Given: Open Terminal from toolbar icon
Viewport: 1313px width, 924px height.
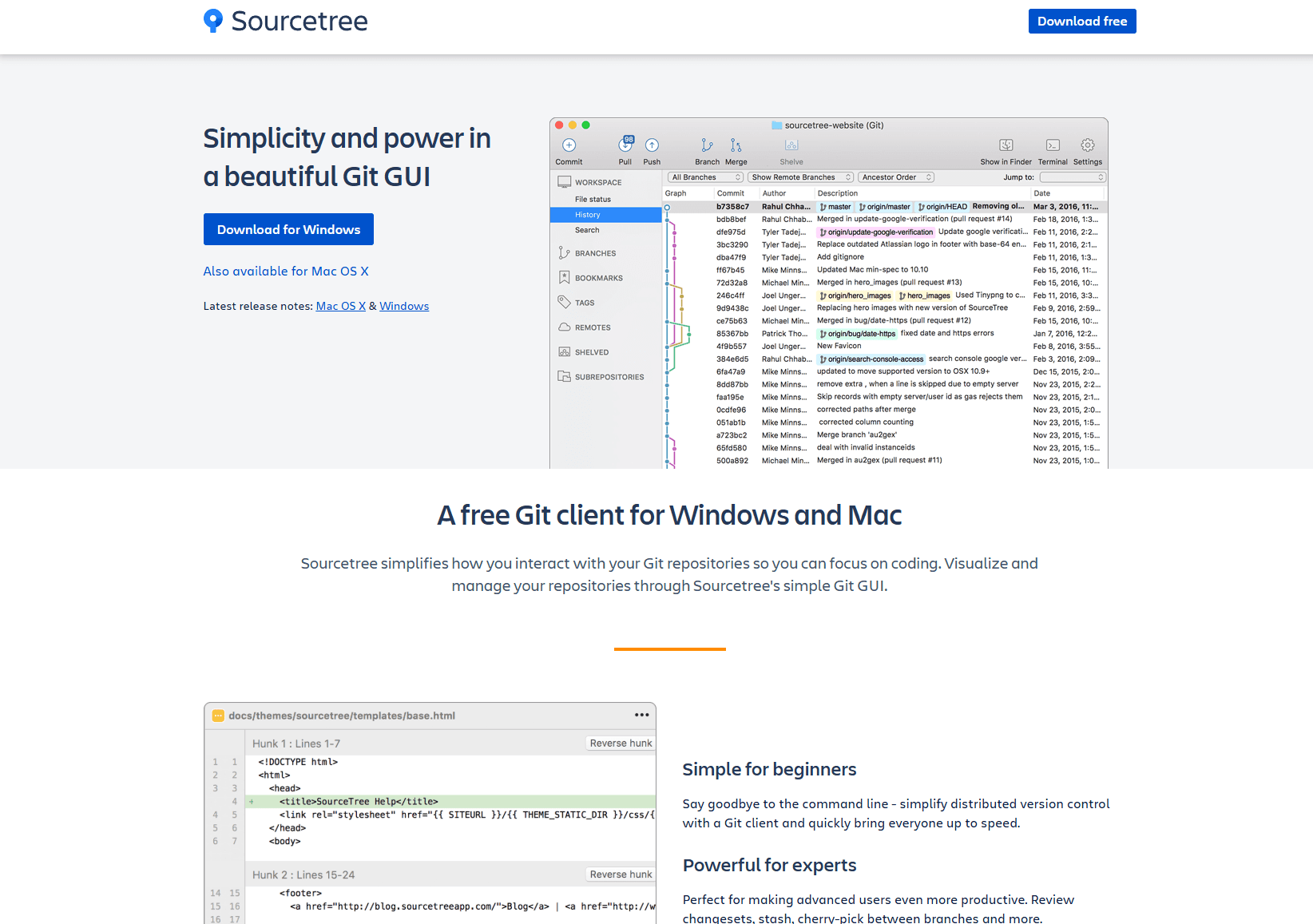Looking at the screenshot, I should (x=1053, y=145).
